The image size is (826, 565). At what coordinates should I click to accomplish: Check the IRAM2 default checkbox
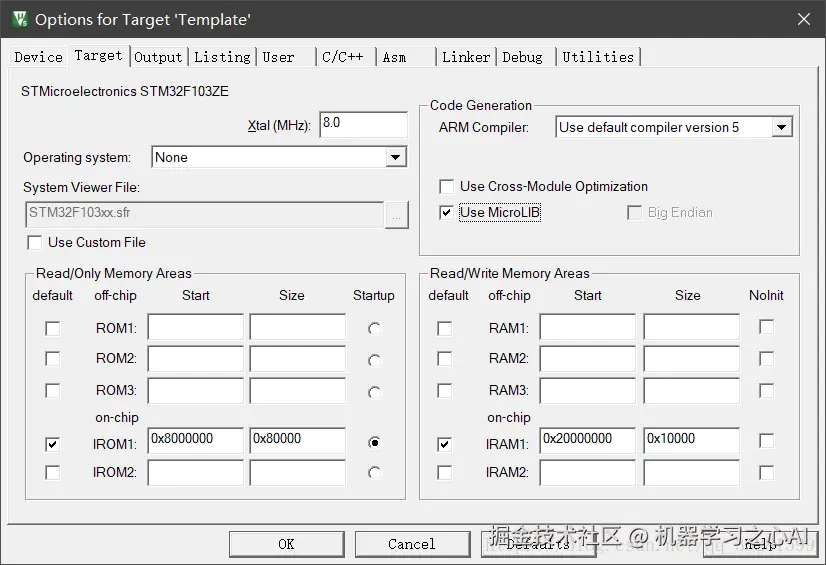[x=445, y=472]
